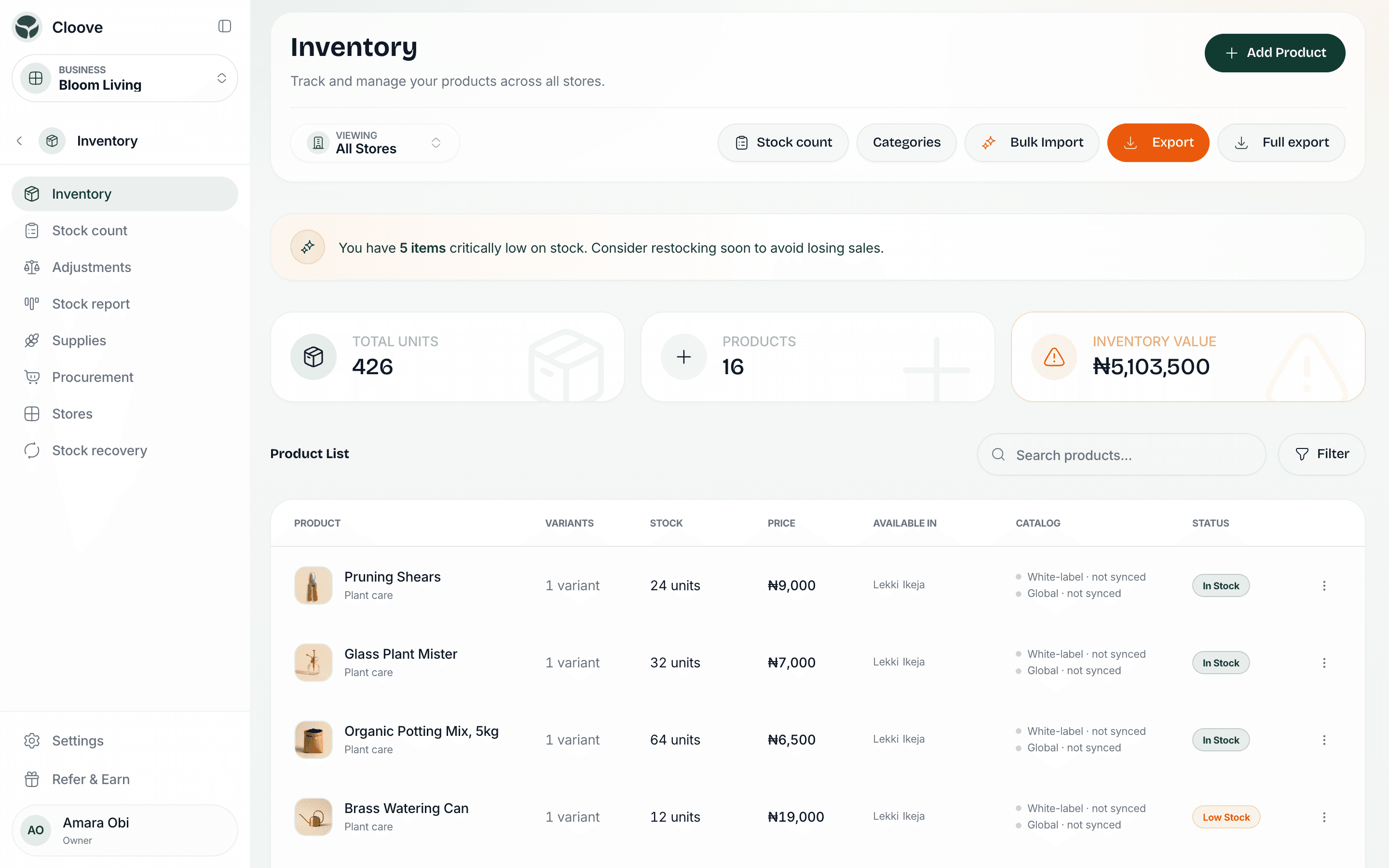Go back with the sidebar arrow

coord(19,141)
